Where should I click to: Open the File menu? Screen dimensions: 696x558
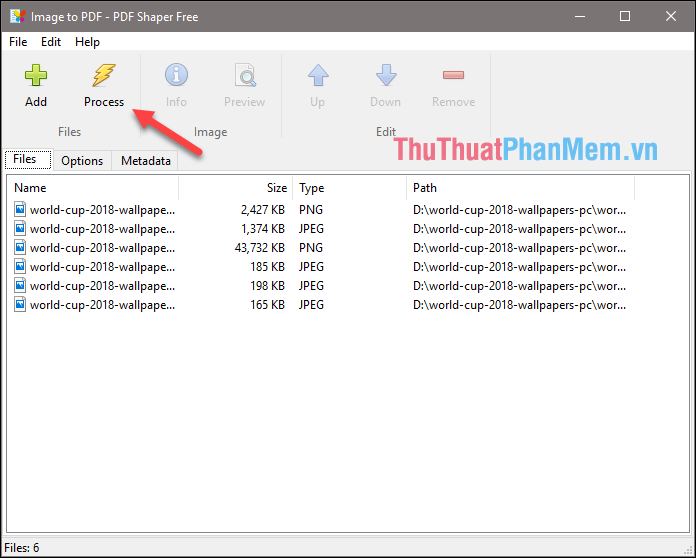[18, 42]
